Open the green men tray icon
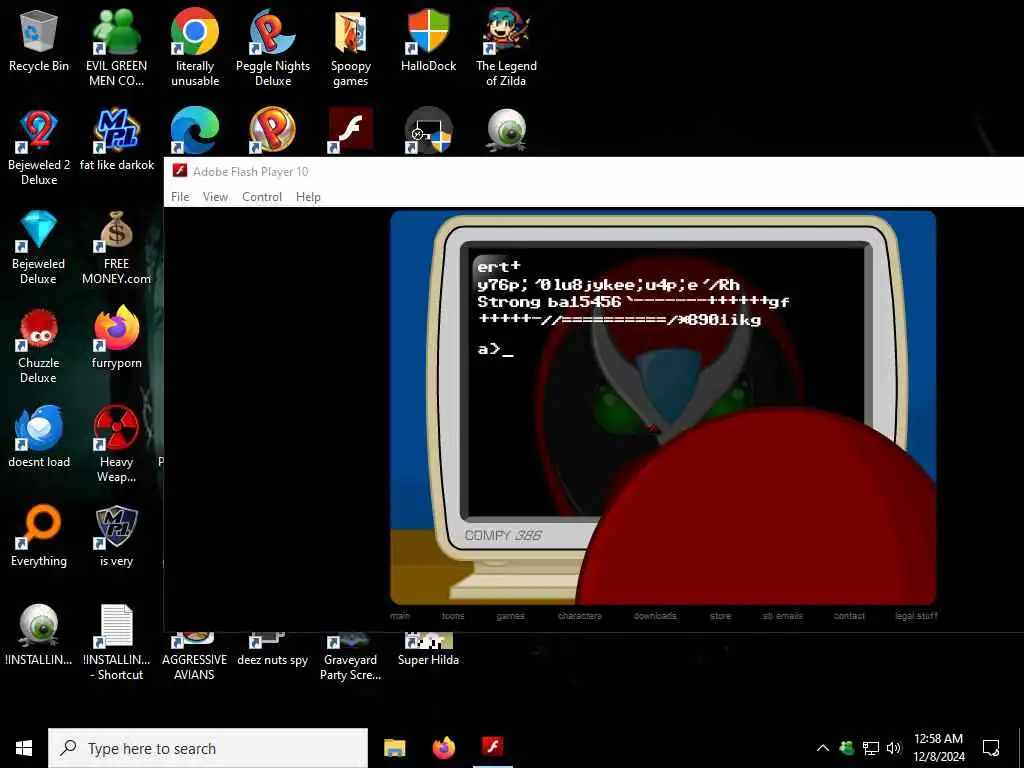Screen dimensions: 1024x768 tap(847, 748)
